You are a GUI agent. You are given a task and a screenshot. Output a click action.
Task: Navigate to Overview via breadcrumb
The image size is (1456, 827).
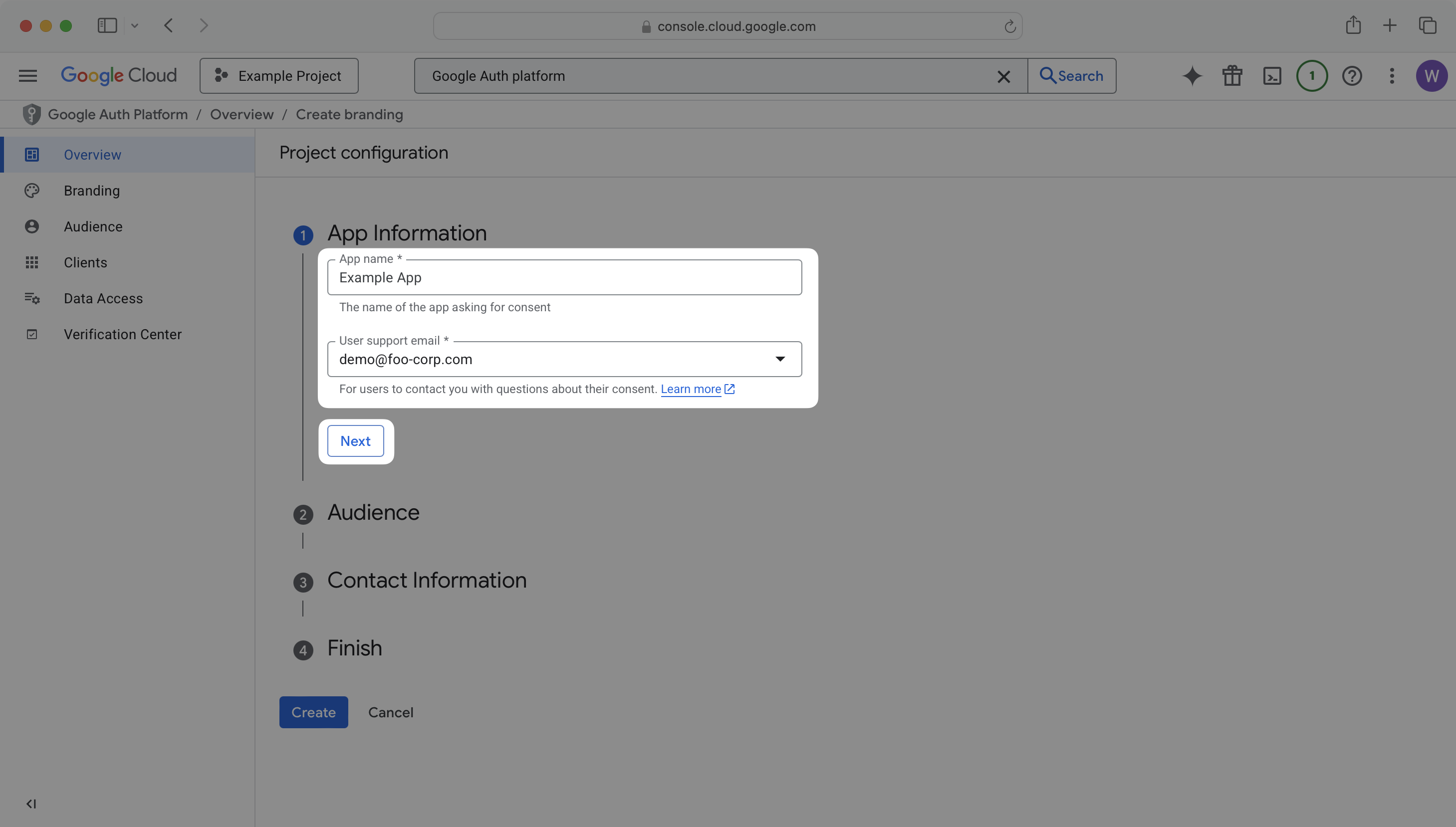(242, 114)
